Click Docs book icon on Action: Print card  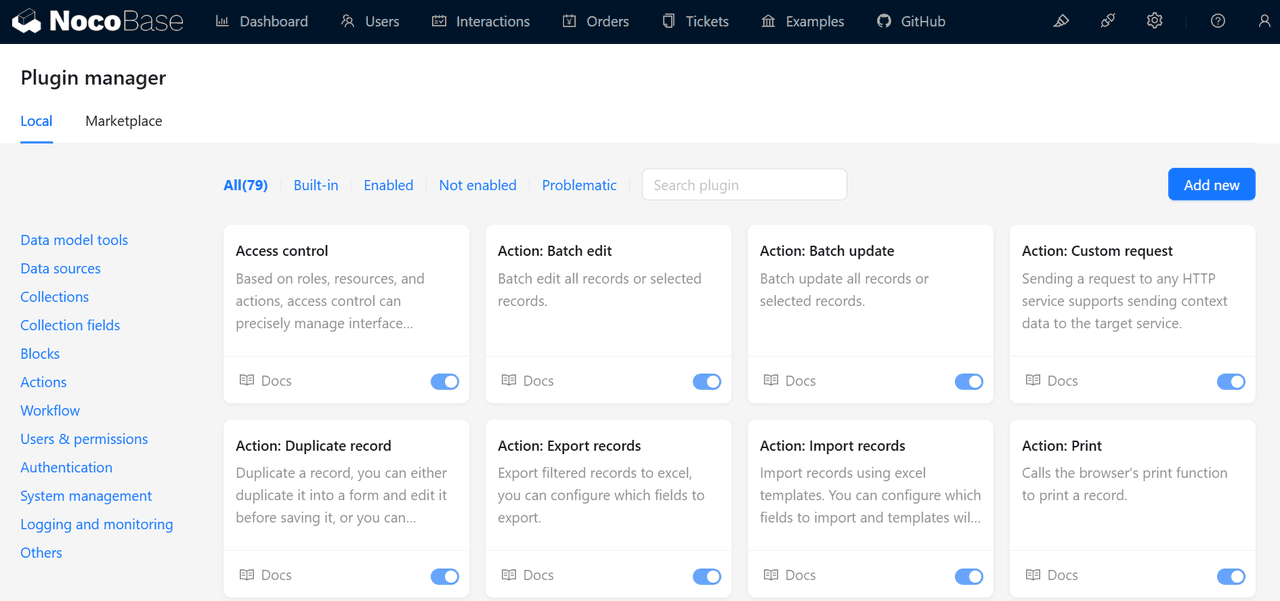[1033, 574]
